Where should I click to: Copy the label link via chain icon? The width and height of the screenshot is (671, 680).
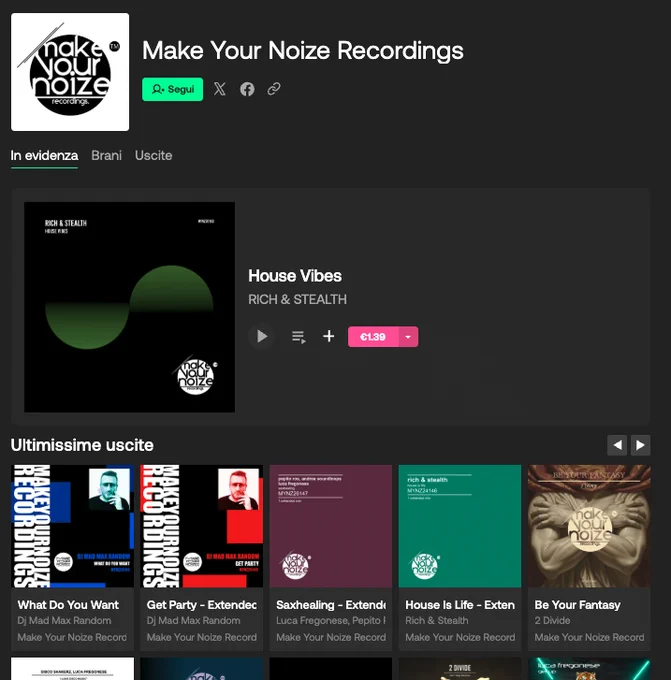pyautogui.click(x=274, y=89)
